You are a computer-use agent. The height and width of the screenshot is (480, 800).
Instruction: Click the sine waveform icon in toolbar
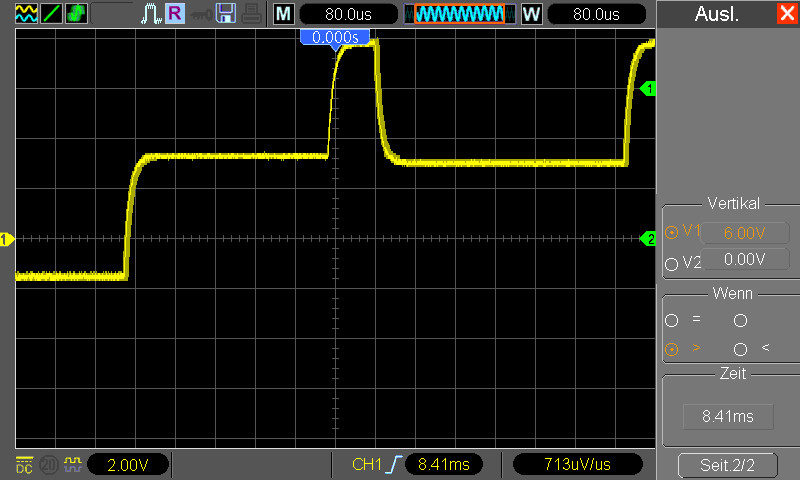pyautogui.click(x=26, y=13)
